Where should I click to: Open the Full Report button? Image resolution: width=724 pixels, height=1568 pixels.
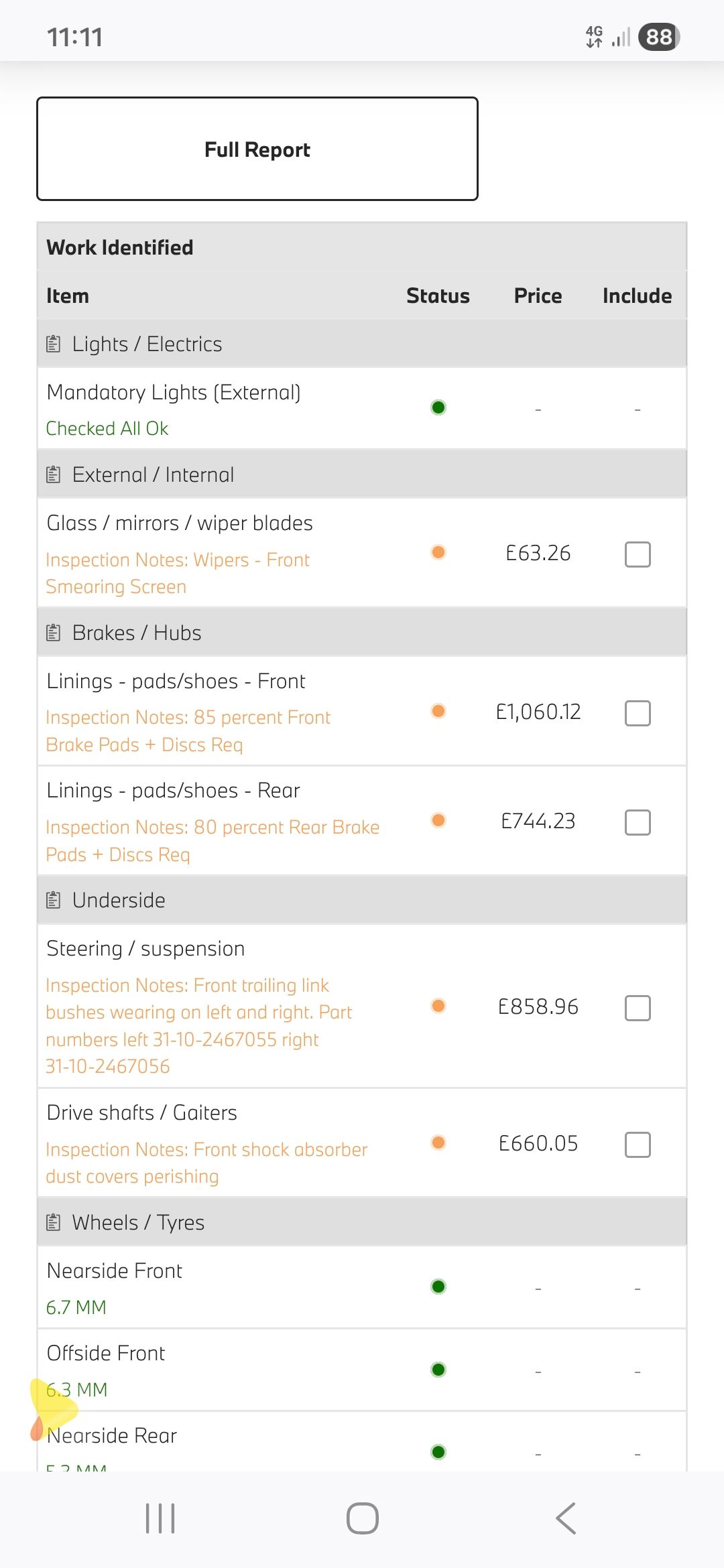tap(257, 149)
